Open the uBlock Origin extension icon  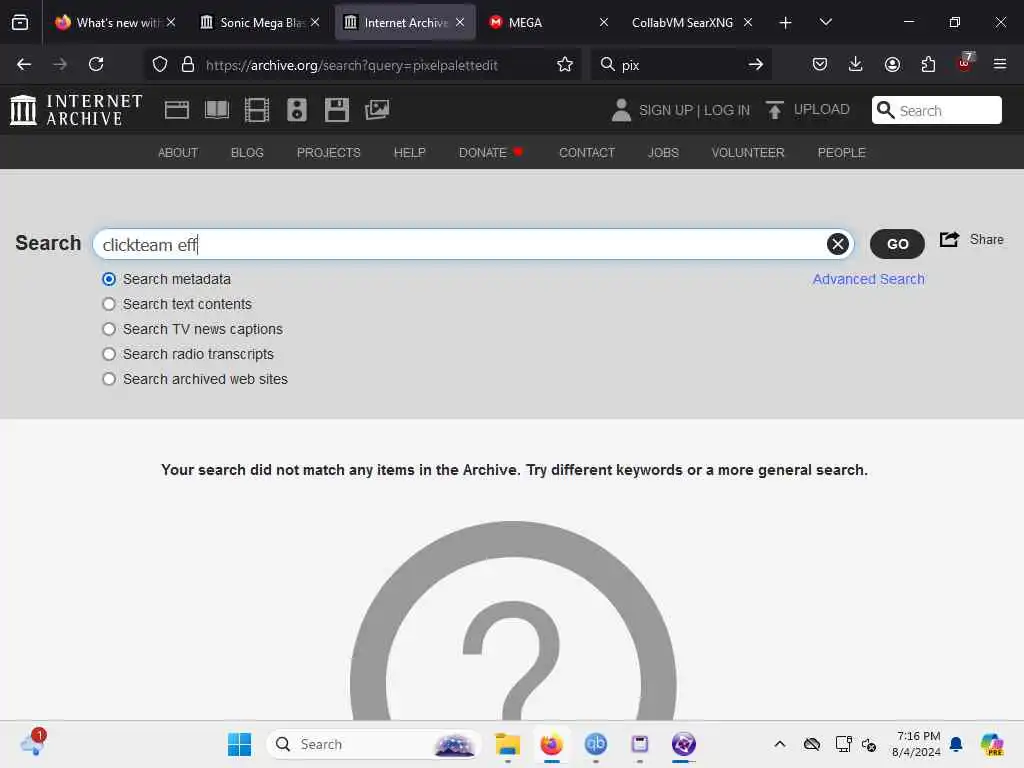tap(965, 63)
